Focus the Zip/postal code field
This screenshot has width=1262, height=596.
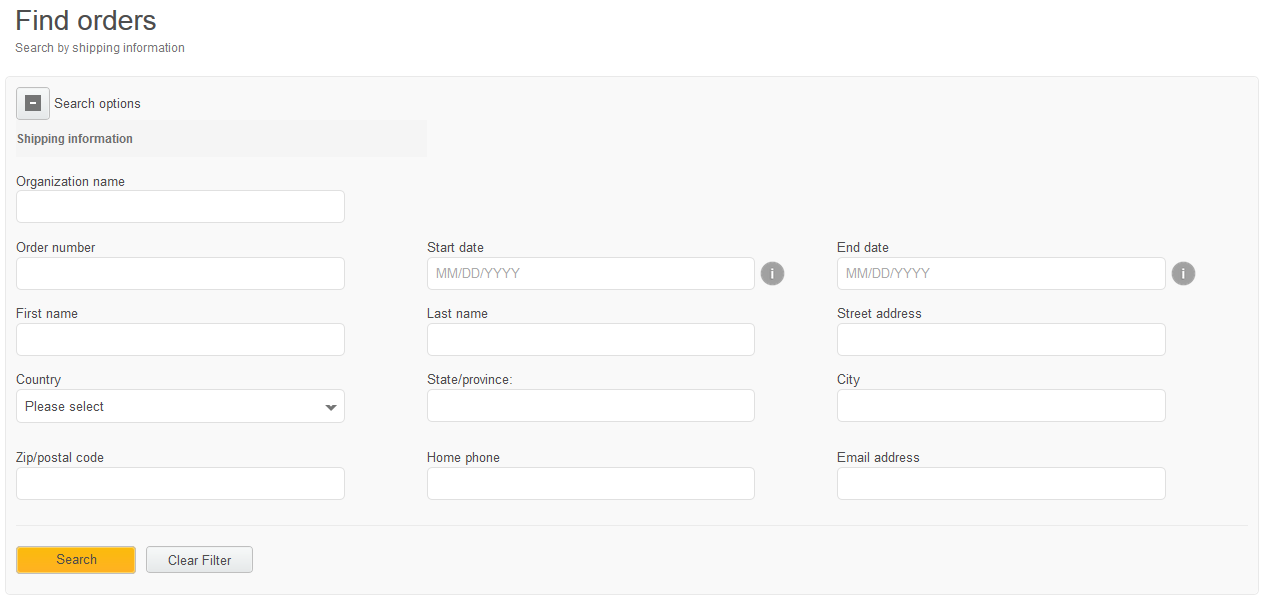click(x=180, y=483)
